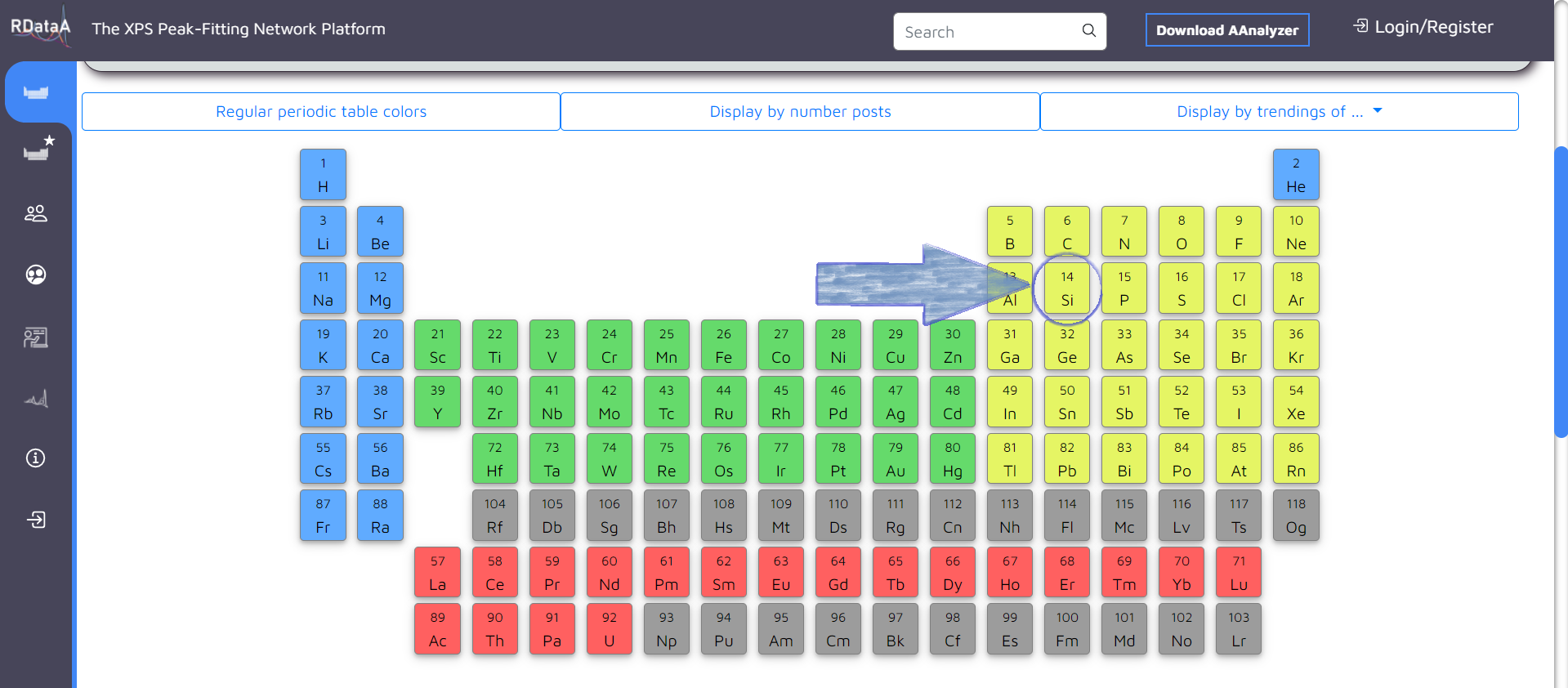This screenshot has height=688, width=1568.
Task: Open the users group sidebar icon
Action: (x=36, y=213)
